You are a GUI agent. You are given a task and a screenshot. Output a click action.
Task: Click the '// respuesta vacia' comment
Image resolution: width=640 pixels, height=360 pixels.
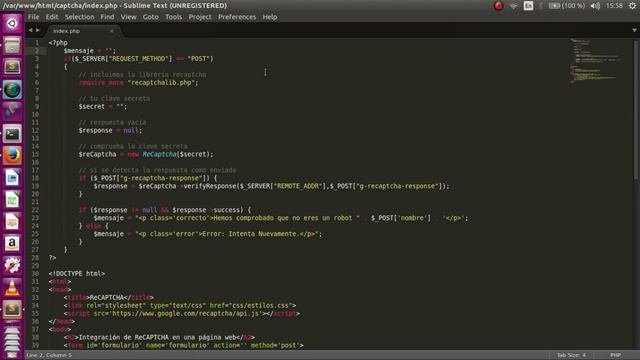pos(112,122)
